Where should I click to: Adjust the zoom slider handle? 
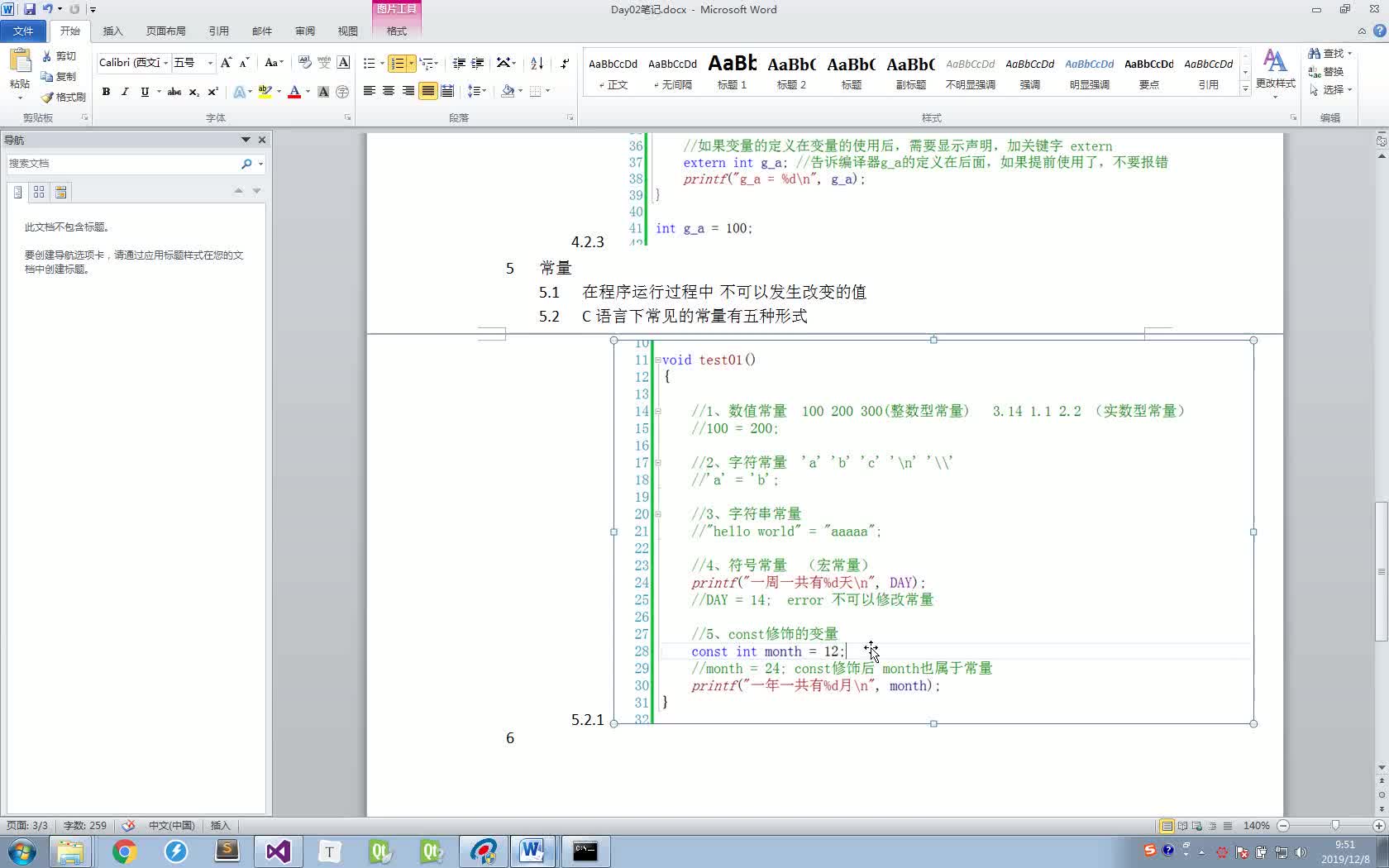[1335, 825]
